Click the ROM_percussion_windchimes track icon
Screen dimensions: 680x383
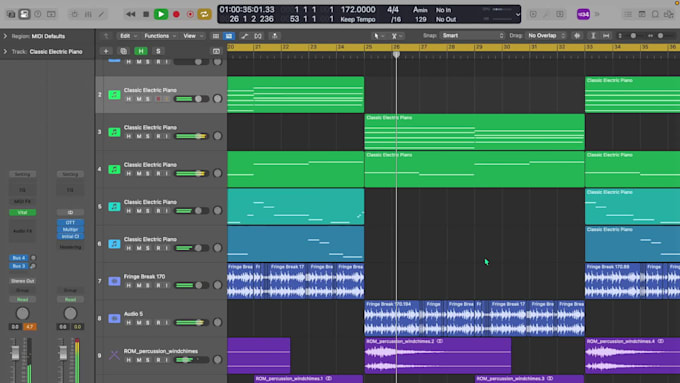click(x=114, y=356)
